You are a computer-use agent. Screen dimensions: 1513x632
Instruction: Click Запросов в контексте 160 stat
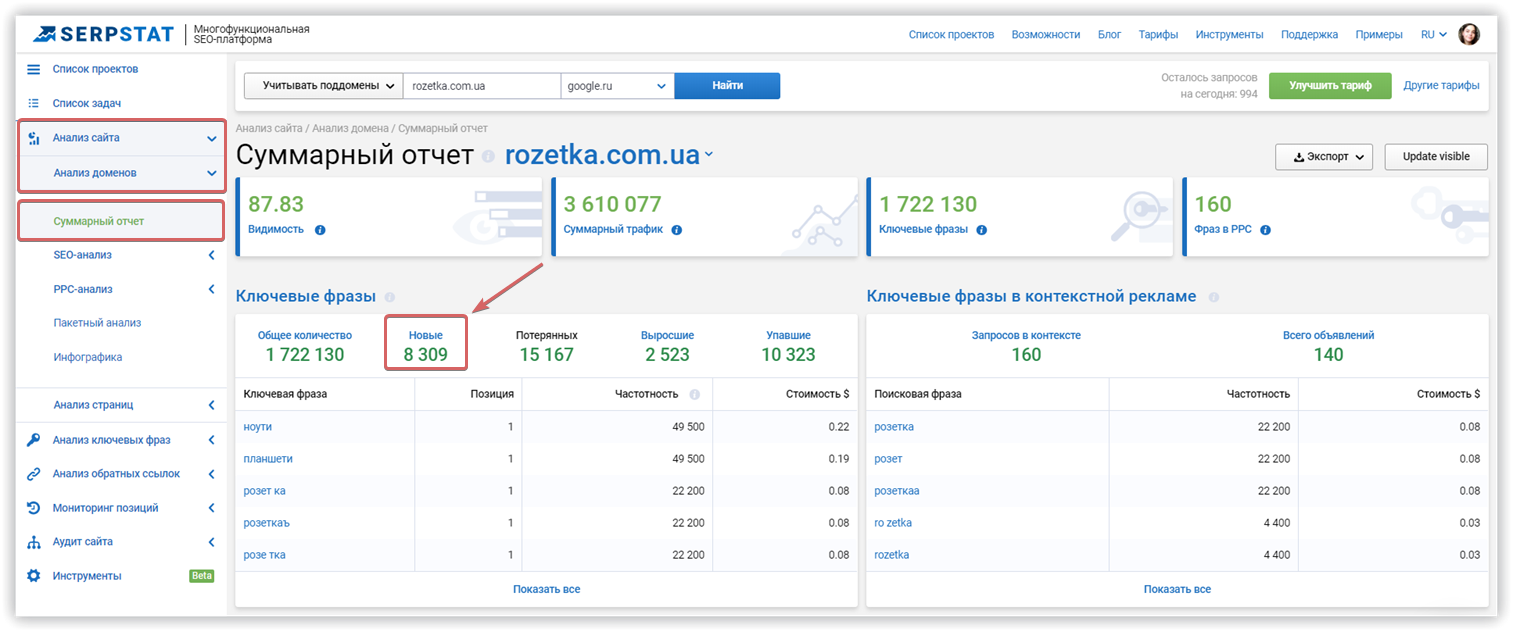coord(1026,345)
